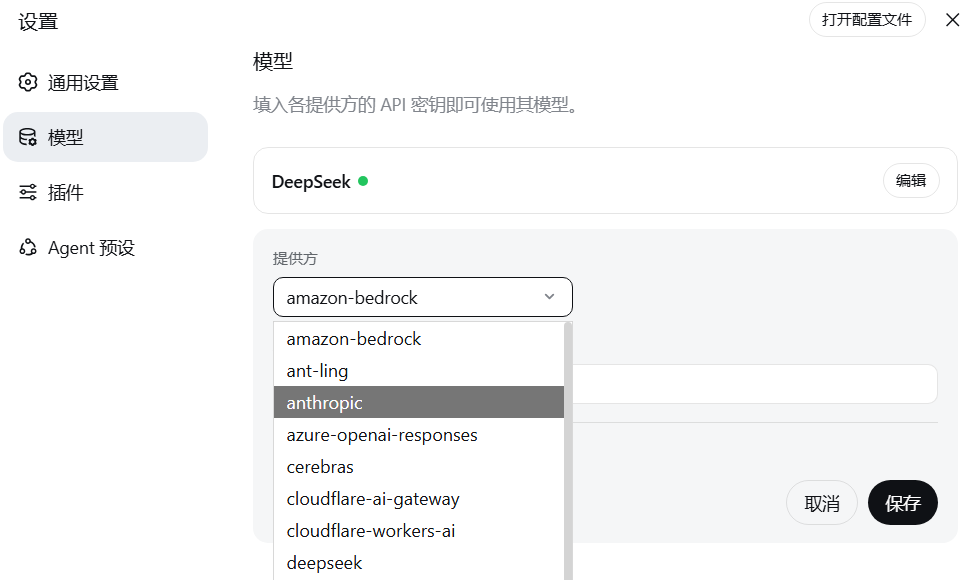Click the input field right of the dropdown list

click(x=755, y=384)
